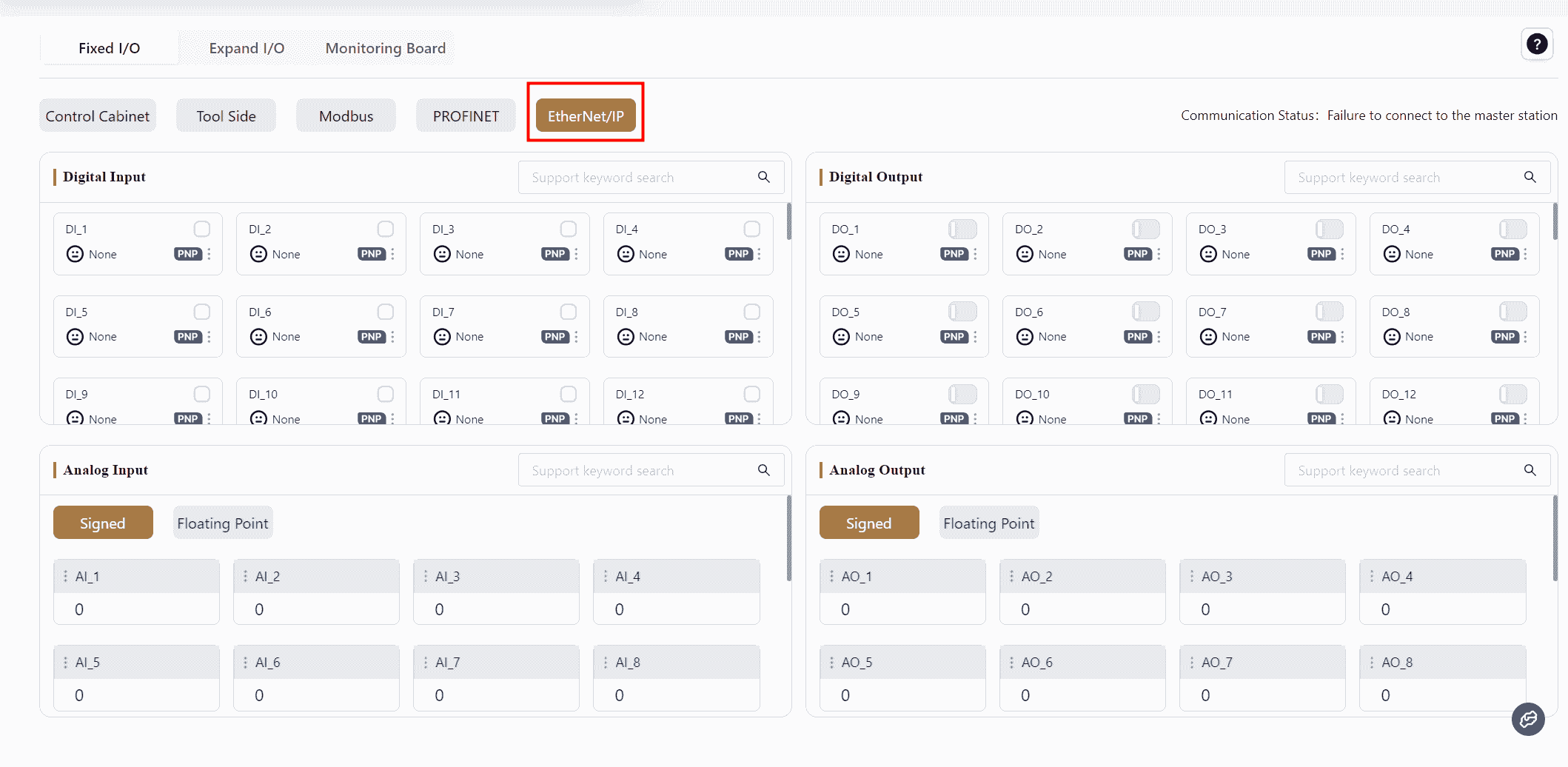
Task: Click the Digital Input panel scrollbar
Action: coord(789,222)
